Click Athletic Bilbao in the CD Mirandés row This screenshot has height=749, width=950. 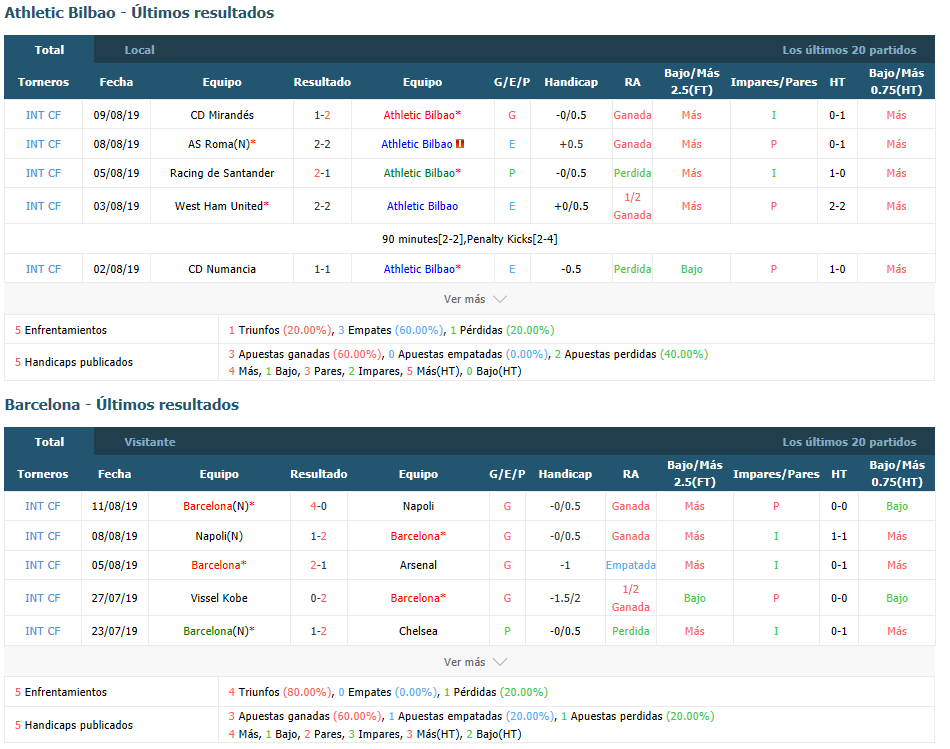point(422,115)
